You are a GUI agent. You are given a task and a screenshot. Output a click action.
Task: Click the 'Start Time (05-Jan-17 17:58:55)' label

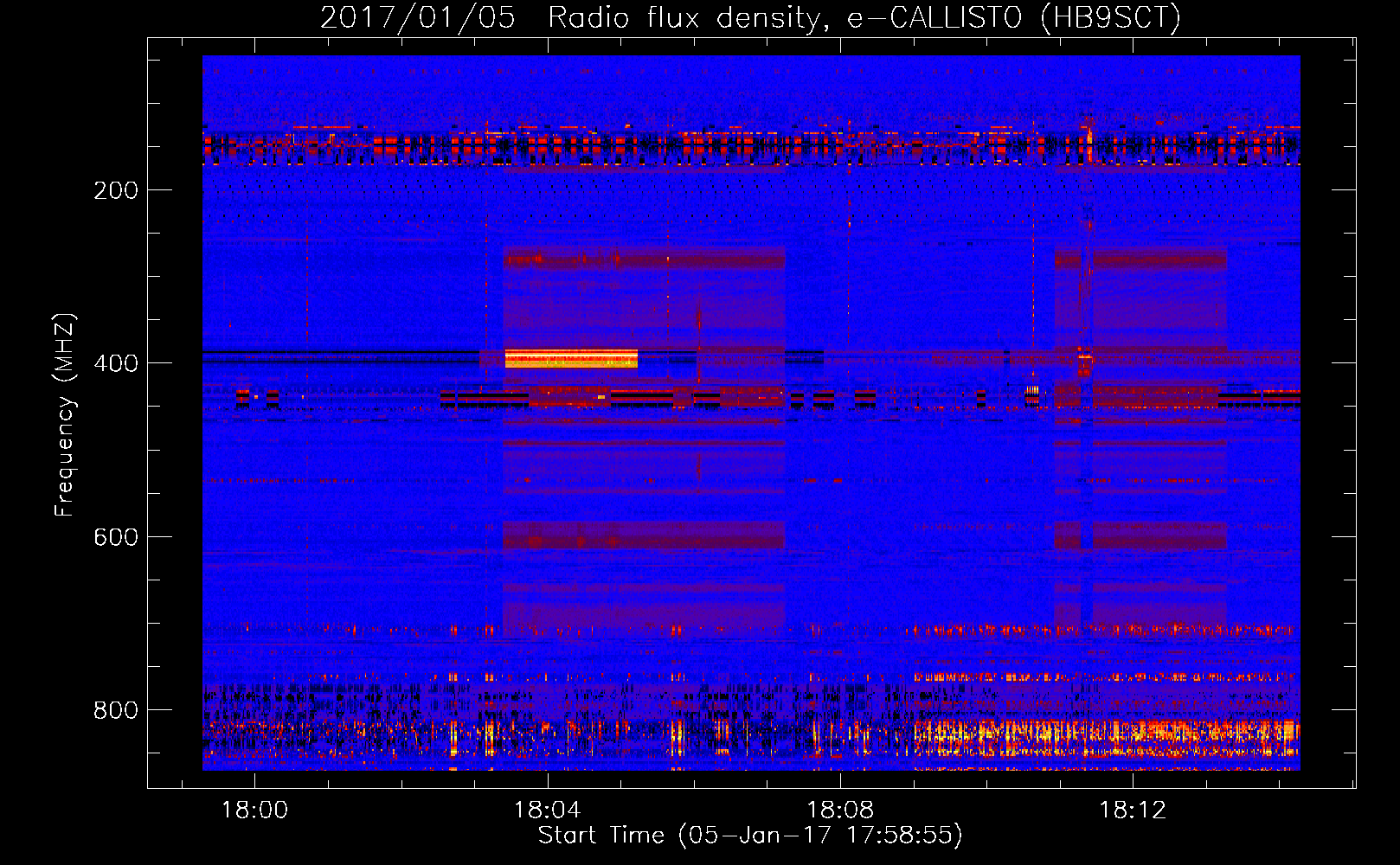pyautogui.click(x=750, y=836)
